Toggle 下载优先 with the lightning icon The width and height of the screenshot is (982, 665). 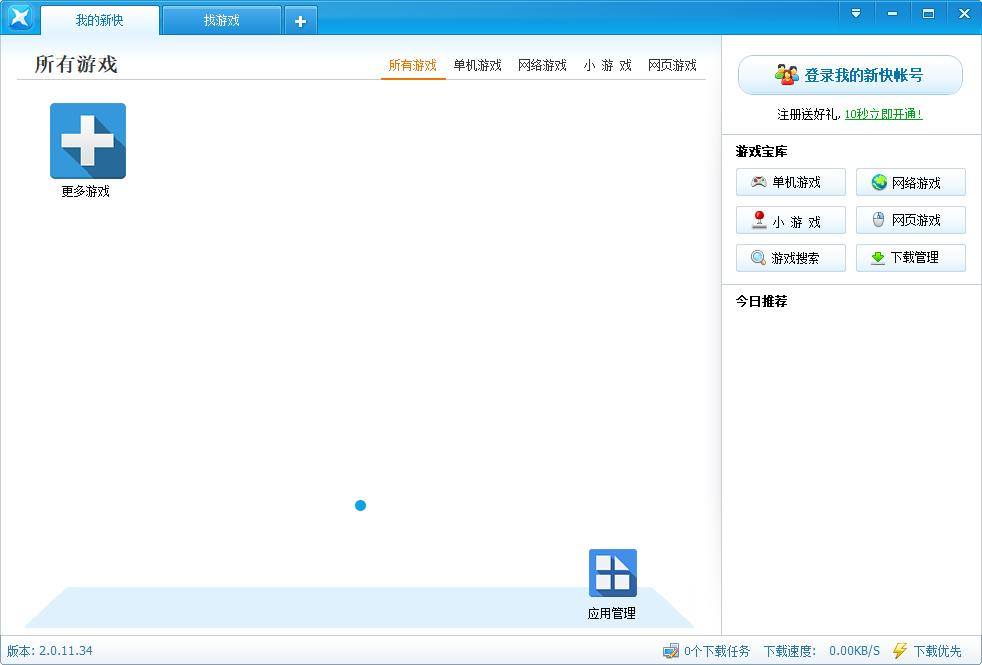tap(900, 651)
